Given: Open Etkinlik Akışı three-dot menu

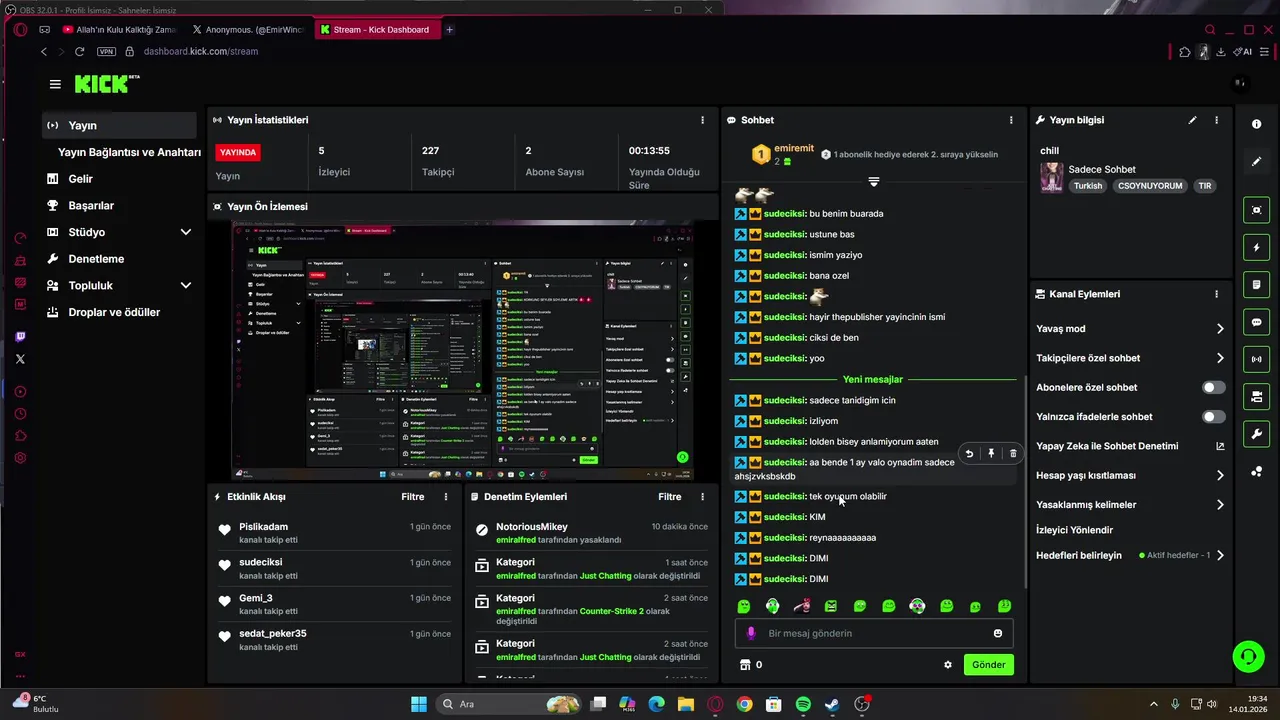Looking at the screenshot, I should (446, 497).
